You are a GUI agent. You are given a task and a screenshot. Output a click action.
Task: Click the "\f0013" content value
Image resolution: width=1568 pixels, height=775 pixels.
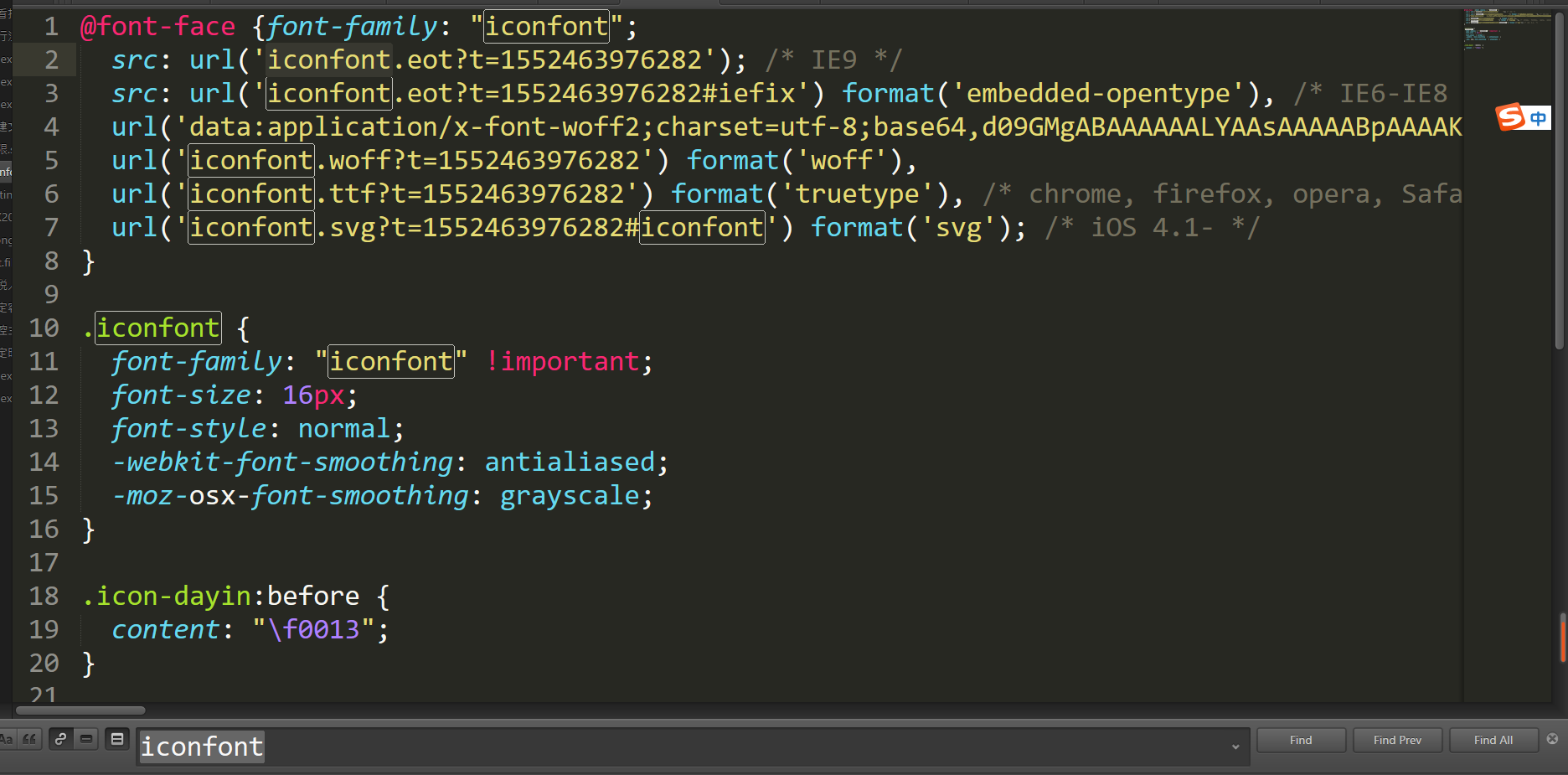pos(313,630)
